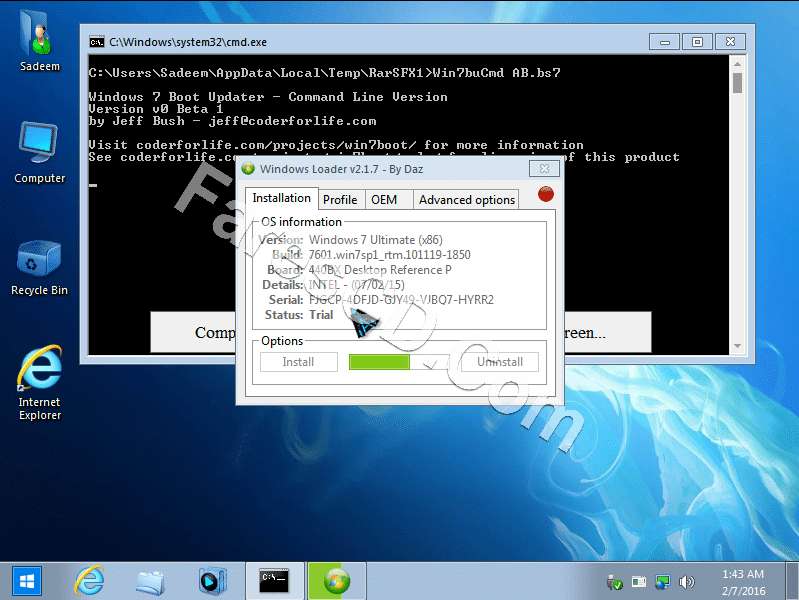This screenshot has width=799, height=600.
Task: Click the Version text Windows 7 Ultimate (x86)
Action: [376, 240]
